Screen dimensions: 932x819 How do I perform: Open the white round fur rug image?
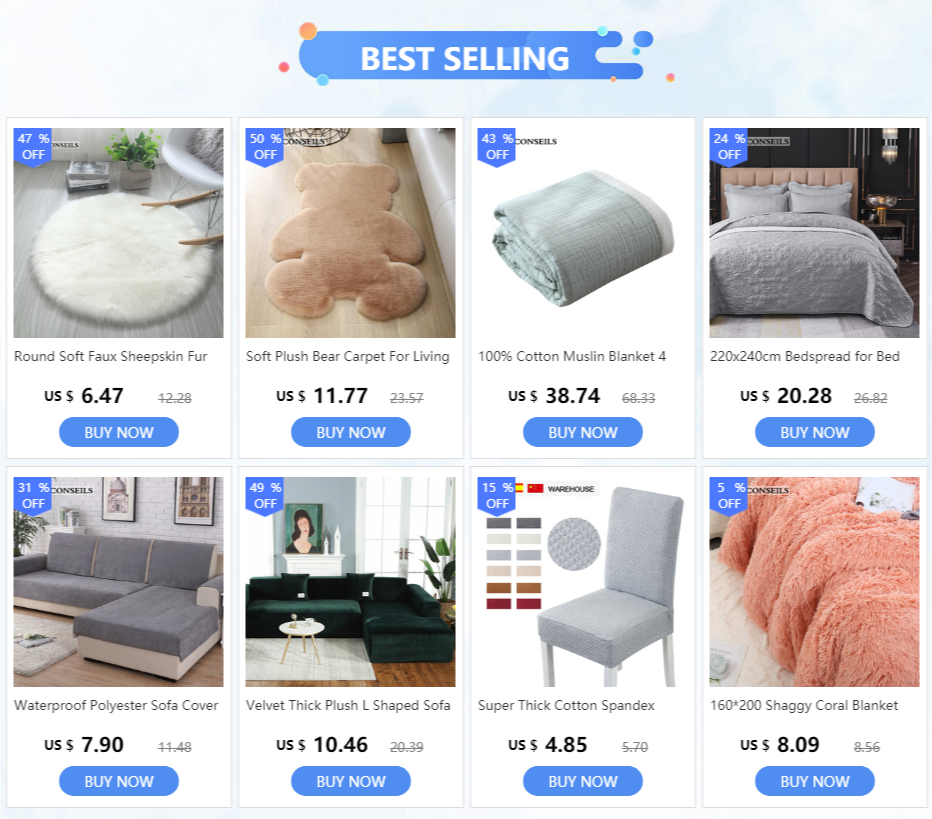[x=119, y=233]
